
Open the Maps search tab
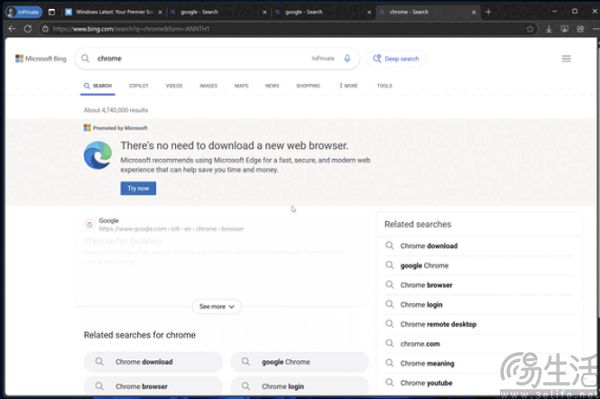[x=241, y=86]
